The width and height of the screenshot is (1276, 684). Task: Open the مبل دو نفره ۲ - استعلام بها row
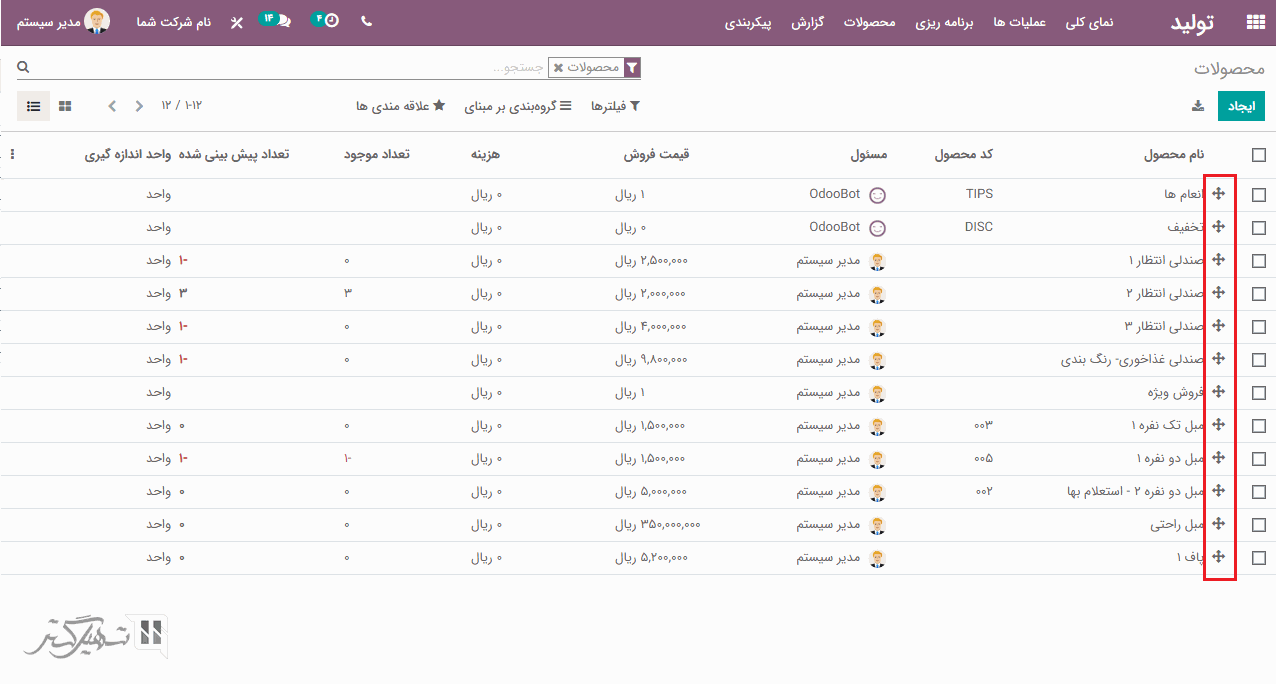[x=638, y=492]
